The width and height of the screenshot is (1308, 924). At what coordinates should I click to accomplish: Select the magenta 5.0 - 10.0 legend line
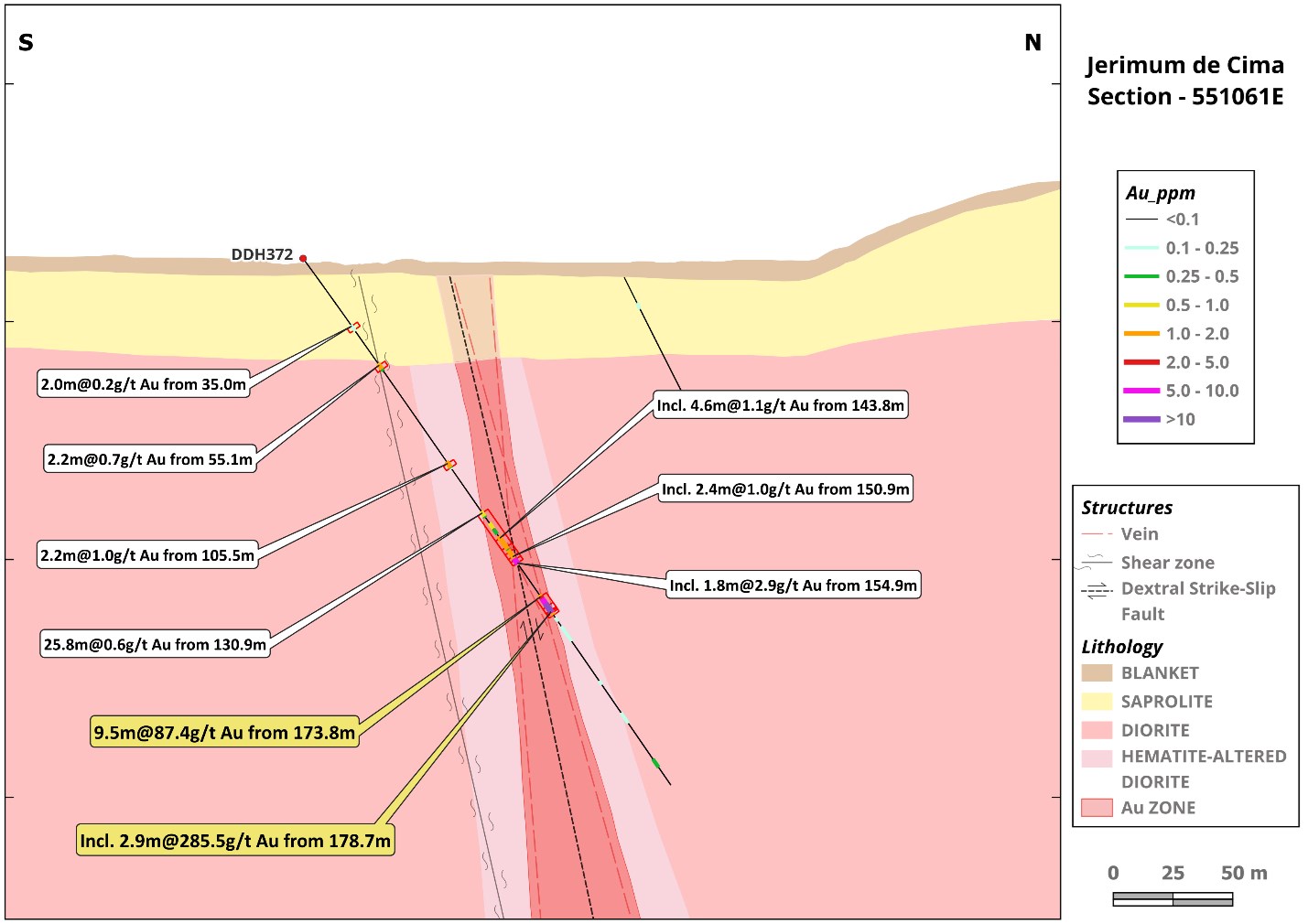(1141, 391)
